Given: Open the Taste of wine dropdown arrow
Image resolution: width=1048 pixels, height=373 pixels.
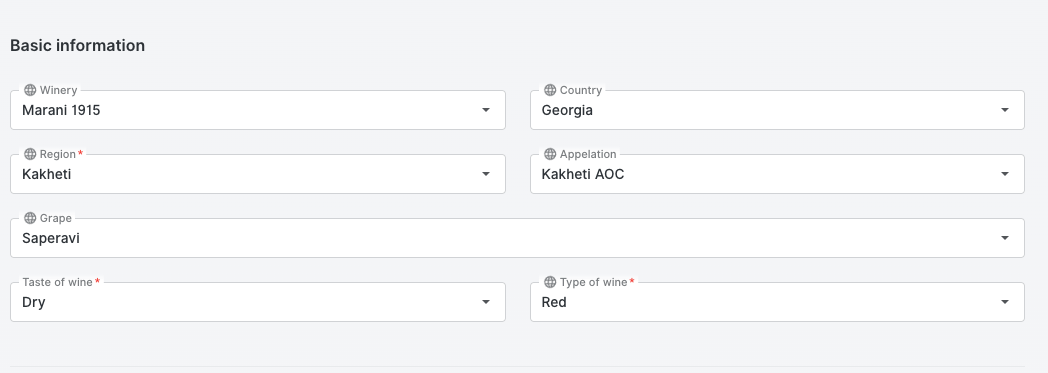Looking at the screenshot, I should coord(486,302).
